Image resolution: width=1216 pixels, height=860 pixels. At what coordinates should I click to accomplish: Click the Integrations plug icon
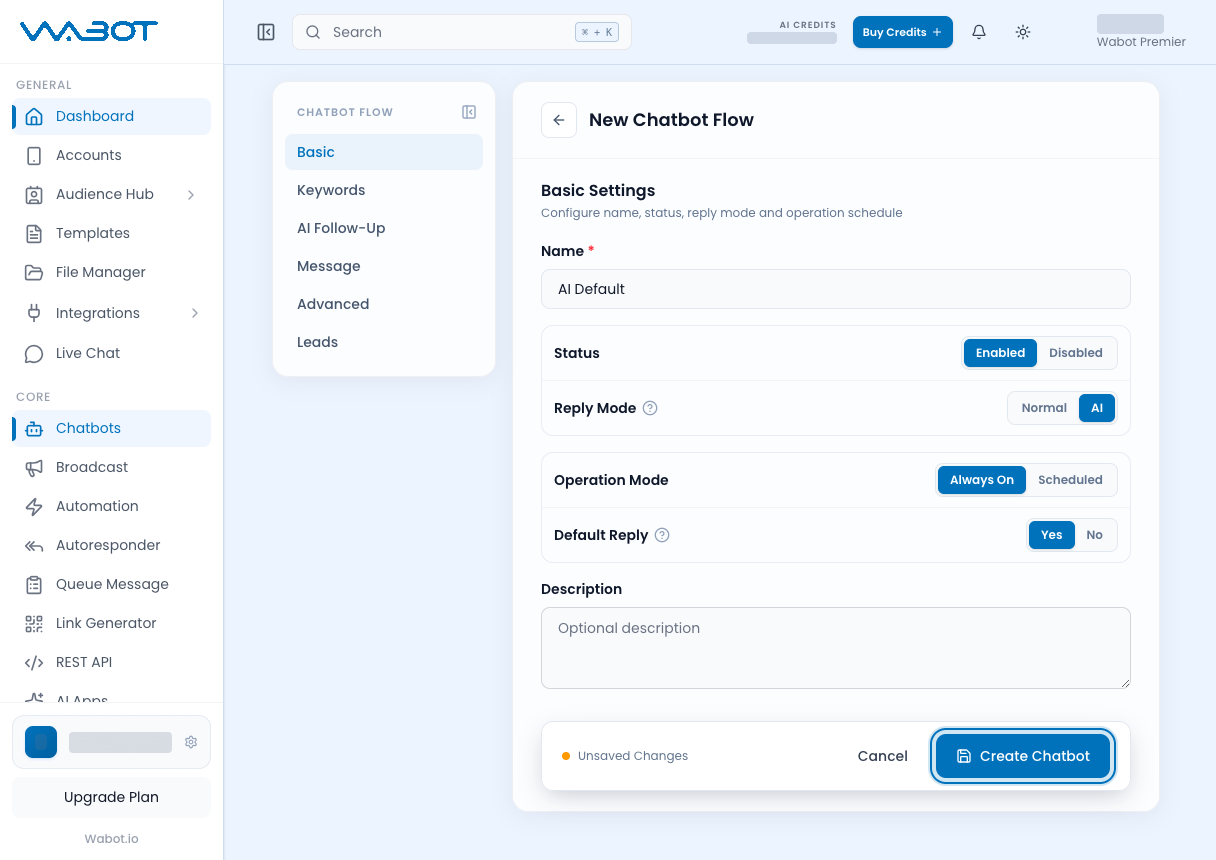click(34, 313)
